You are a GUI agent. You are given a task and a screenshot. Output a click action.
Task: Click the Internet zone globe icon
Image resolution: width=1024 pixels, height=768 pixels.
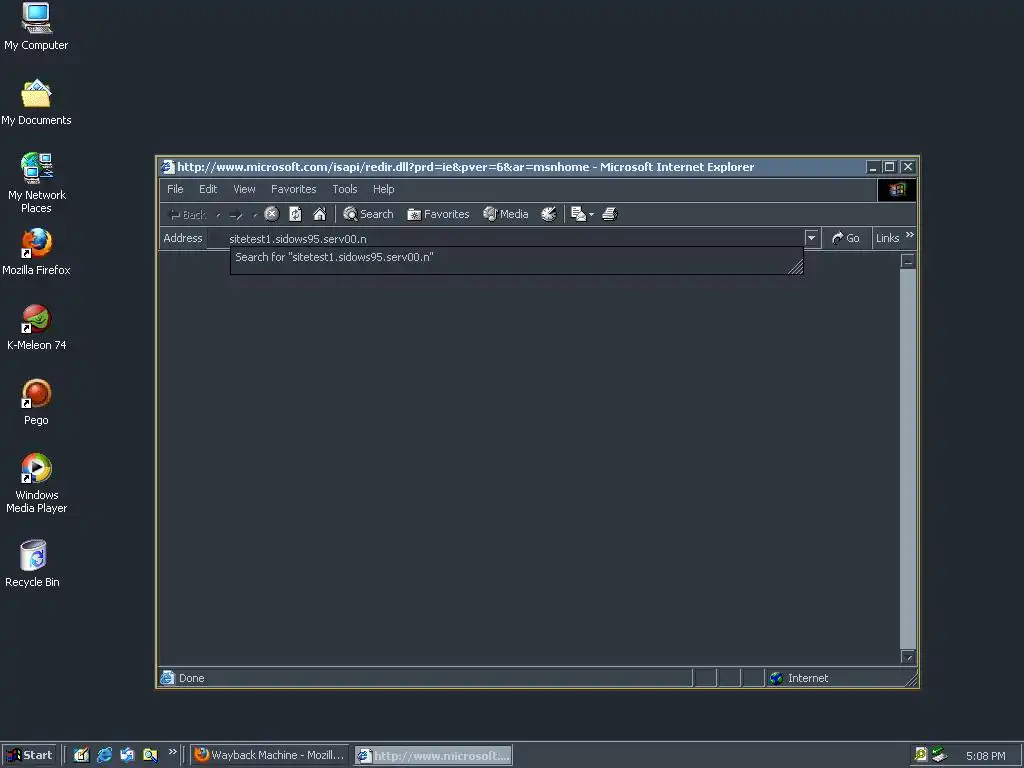point(776,679)
